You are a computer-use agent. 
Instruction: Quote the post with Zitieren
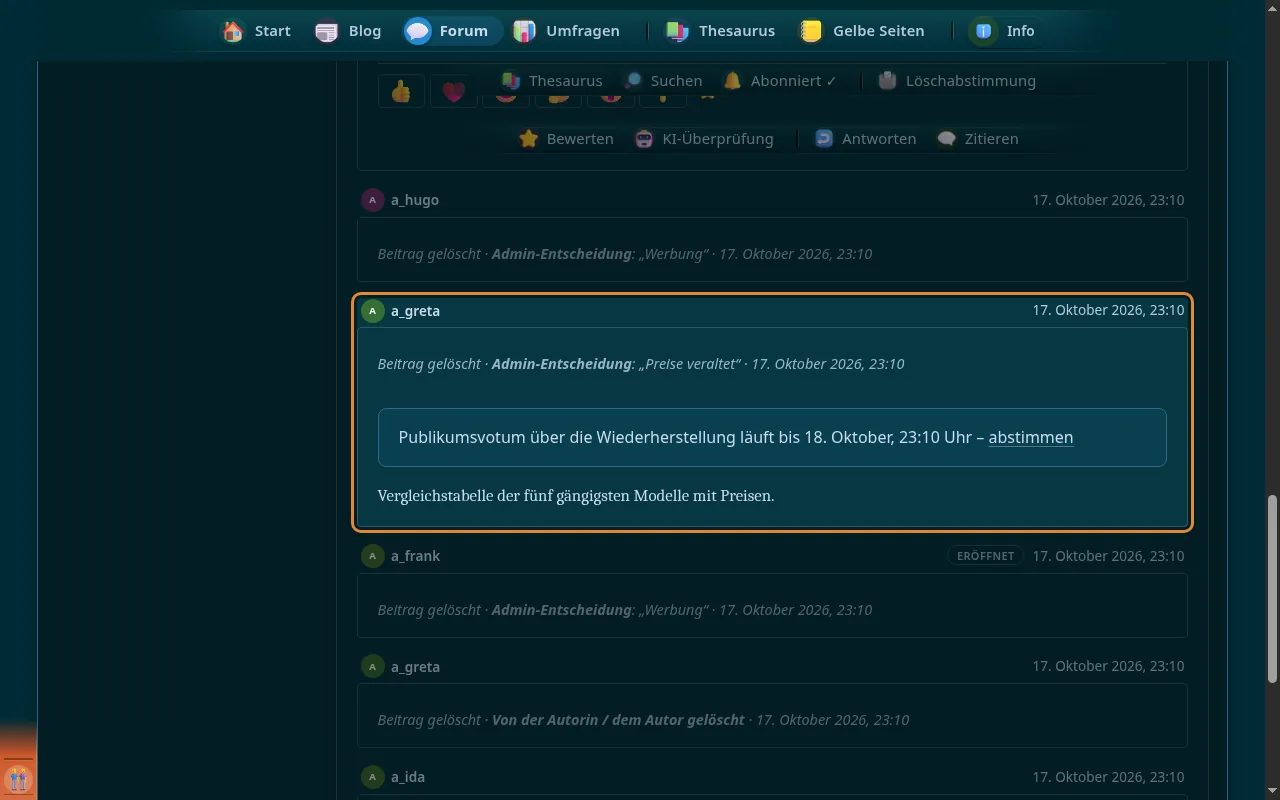point(978,139)
